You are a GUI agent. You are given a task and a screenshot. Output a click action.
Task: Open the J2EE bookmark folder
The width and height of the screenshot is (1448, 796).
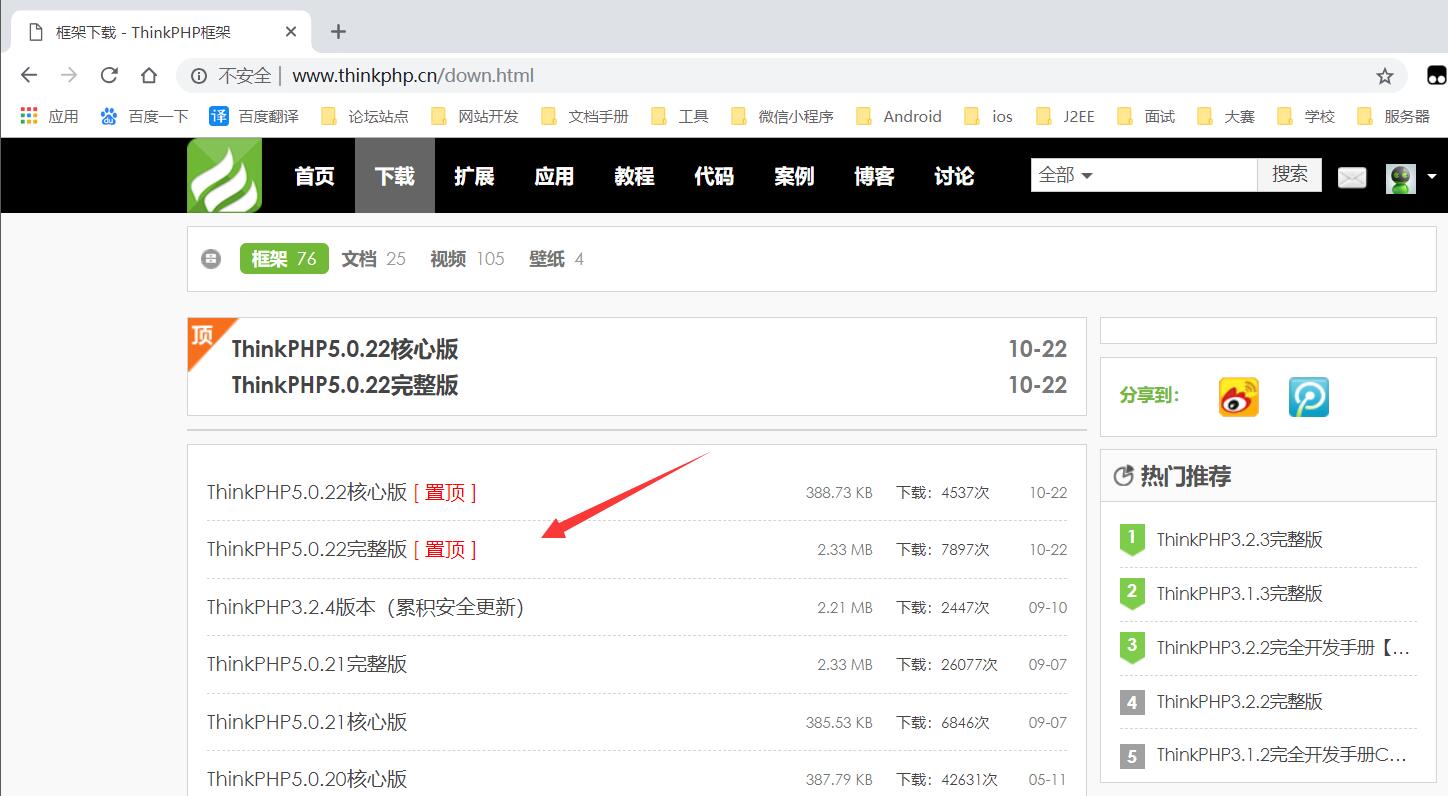1065,116
